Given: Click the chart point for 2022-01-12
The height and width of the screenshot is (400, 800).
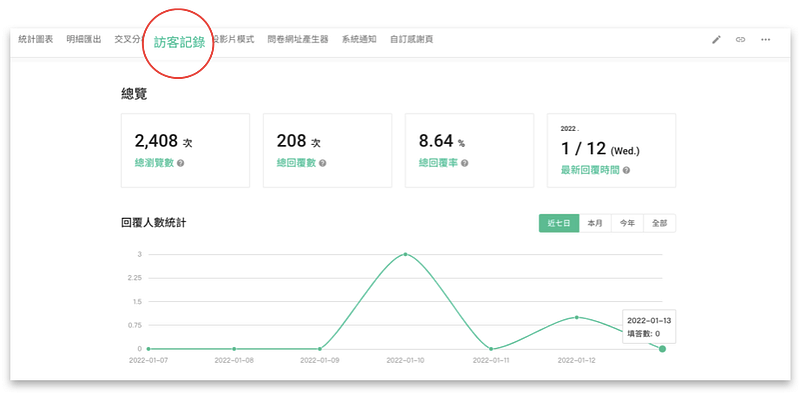Looking at the screenshot, I should tap(577, 317).
